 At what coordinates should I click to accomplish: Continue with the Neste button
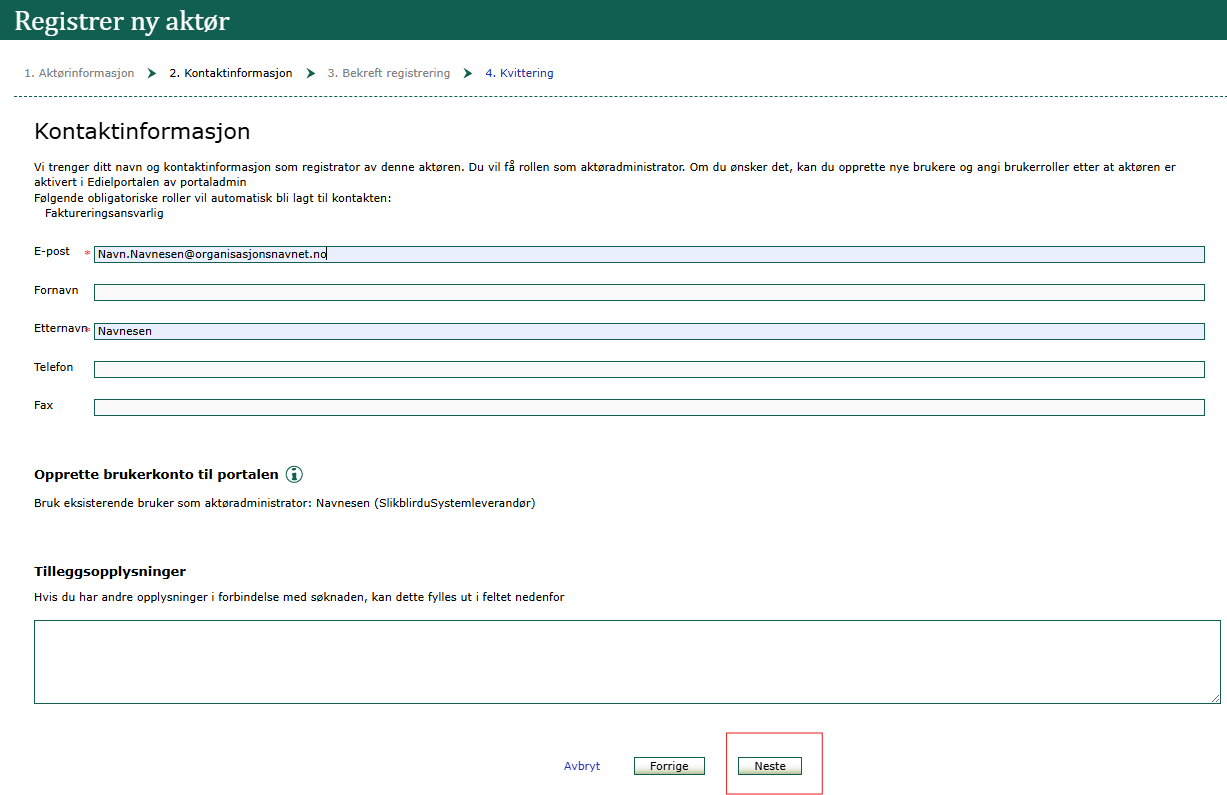[770, 766]
